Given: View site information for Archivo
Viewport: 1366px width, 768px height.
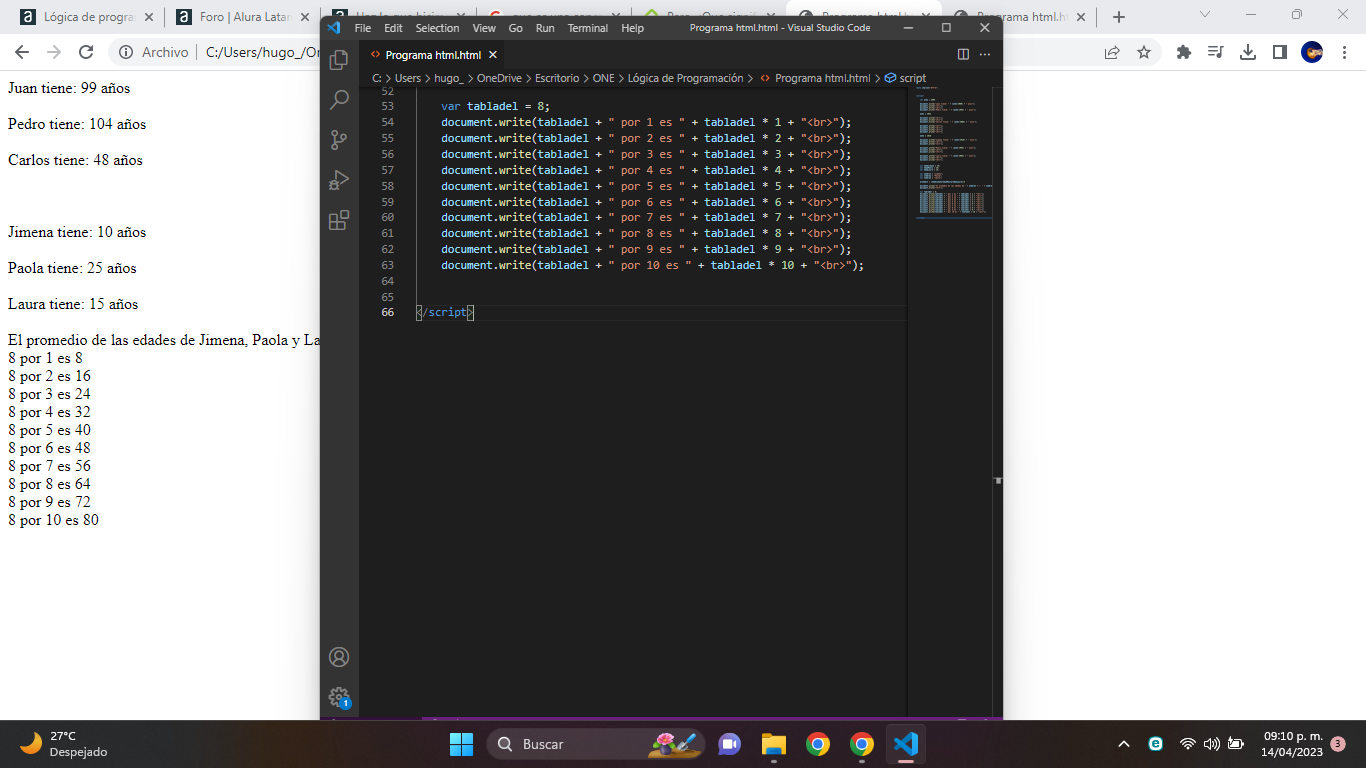Looking at the screenshot, I should 153,52.
